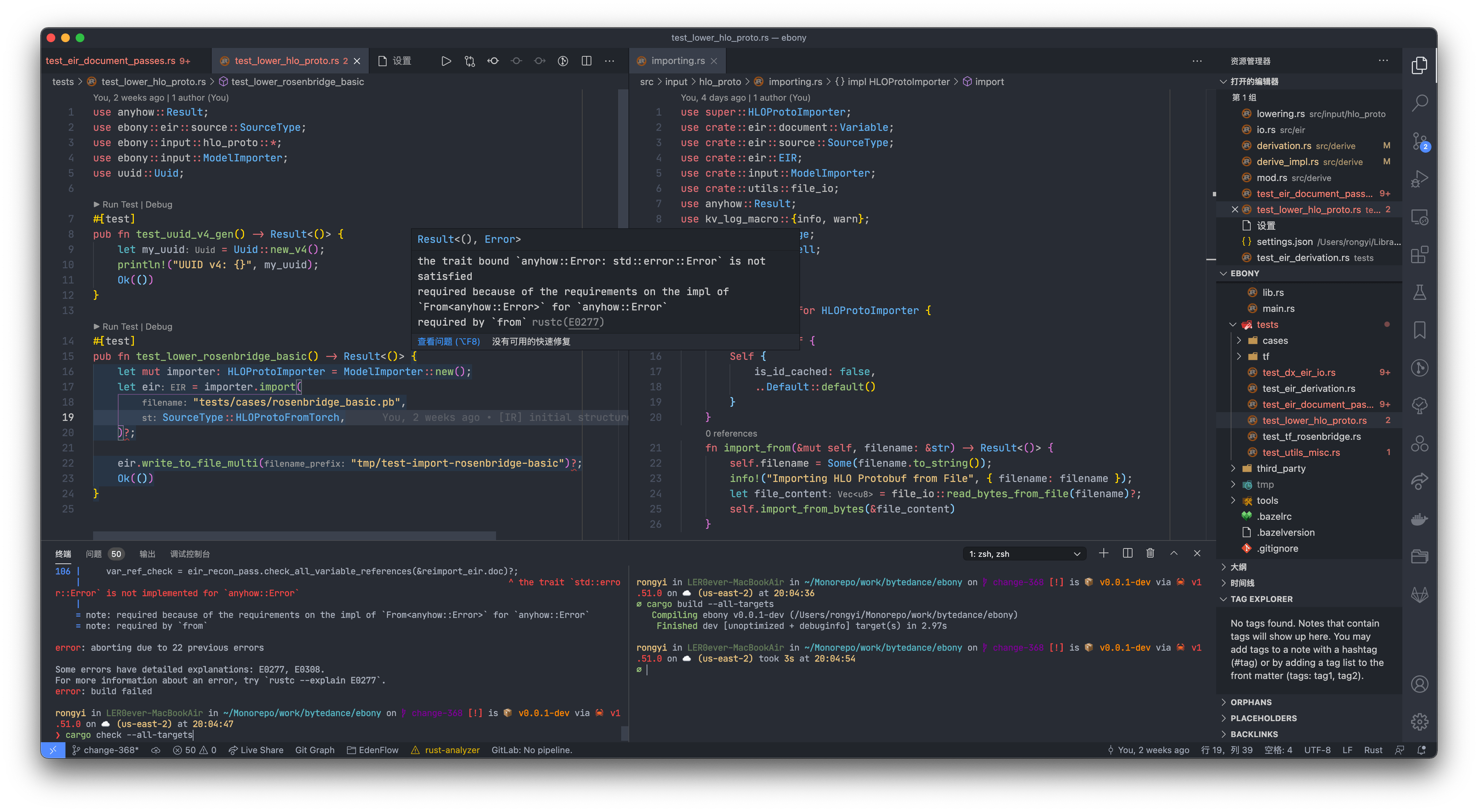Screen dimensions: 1478x812
Task: Open the Bookmarks view in the activity bar
Action: click(1420, 330)
